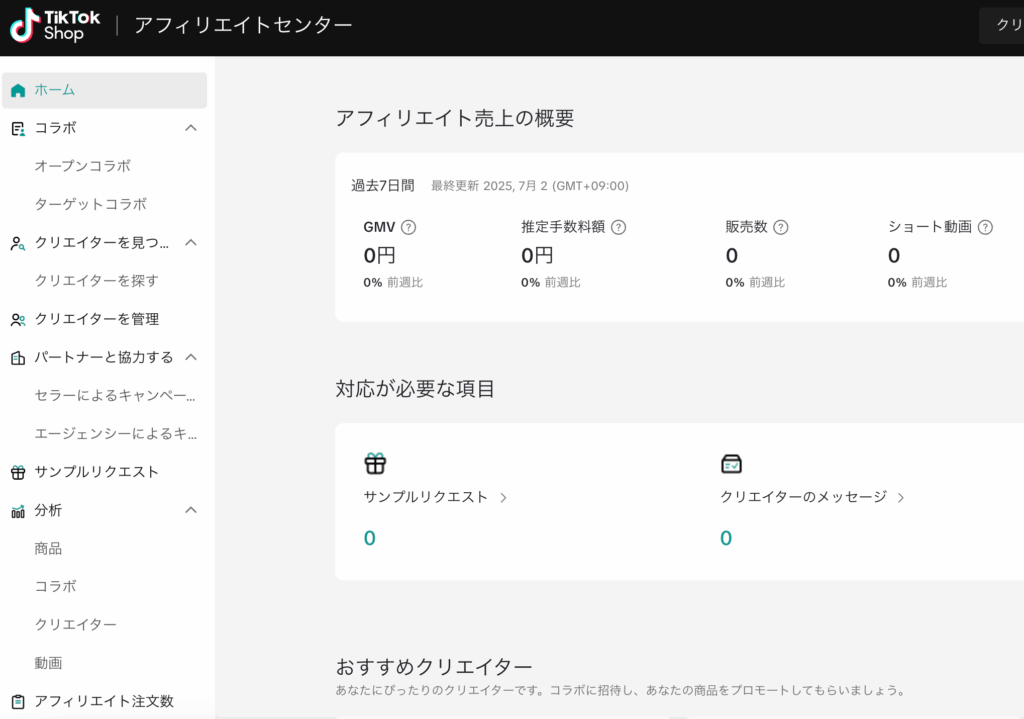Collapse the 分析 sidebar section
The width and height of the screenshot is (1024, 719).
[191, 510]
